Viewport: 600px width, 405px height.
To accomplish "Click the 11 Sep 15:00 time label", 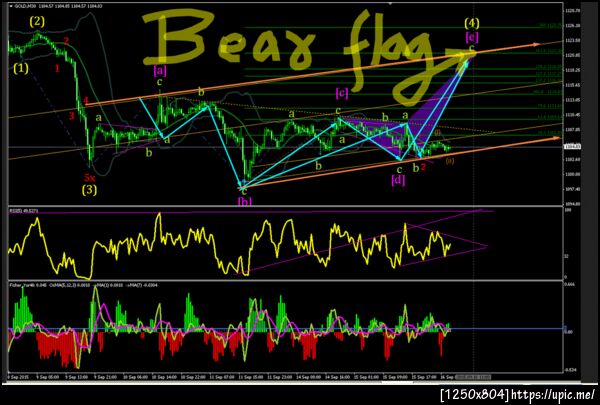I will pos(252,377).
